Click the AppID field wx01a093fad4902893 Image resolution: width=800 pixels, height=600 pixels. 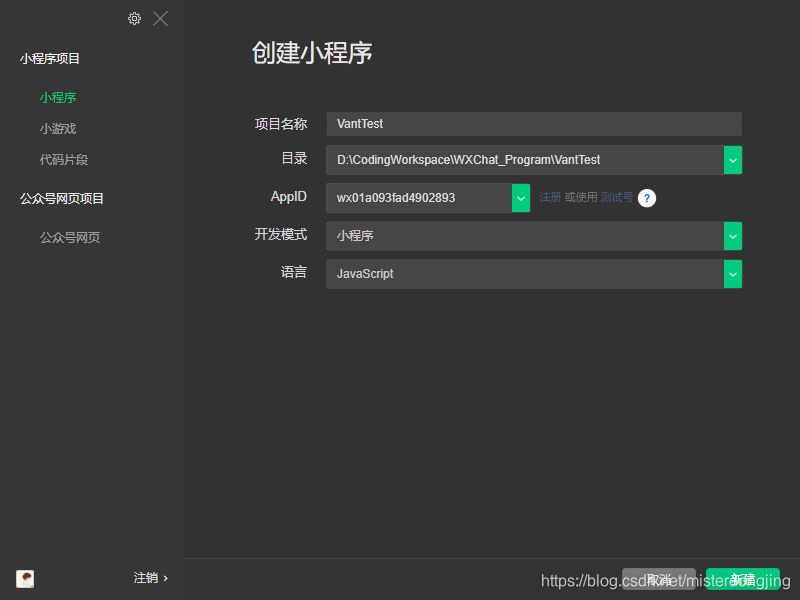pos(419,198)
